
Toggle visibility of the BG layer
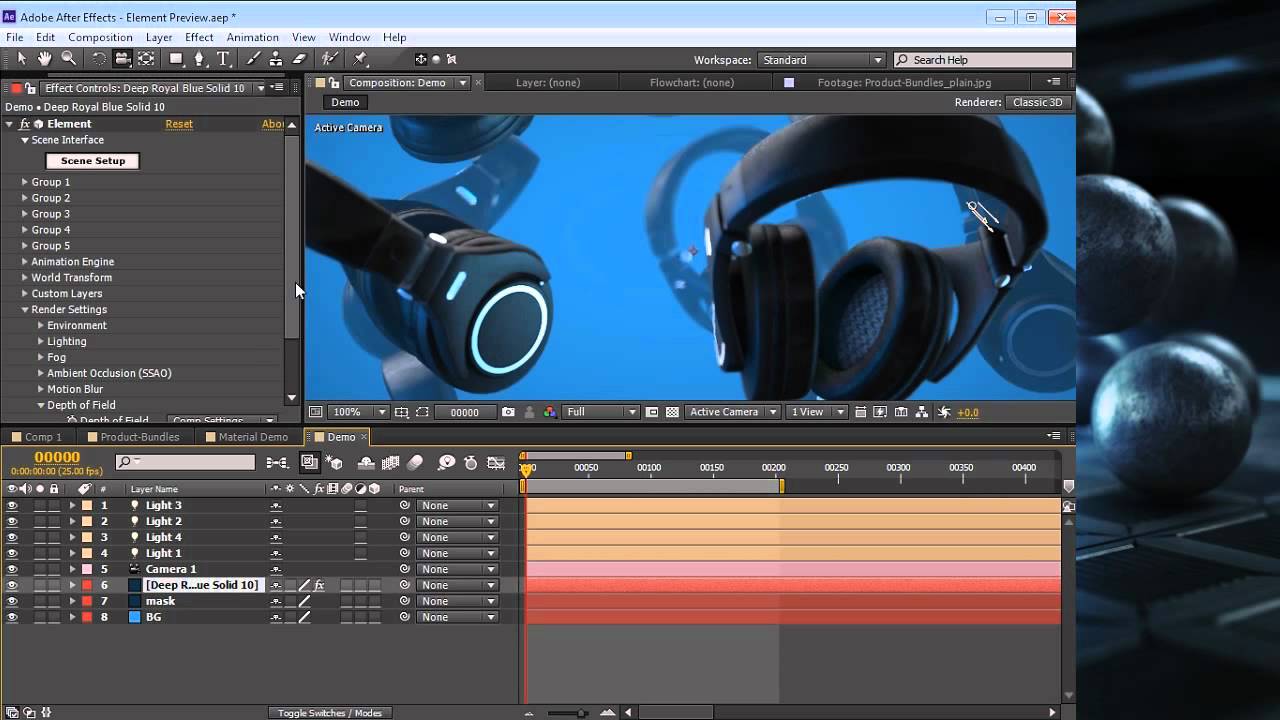coord(12,617)
